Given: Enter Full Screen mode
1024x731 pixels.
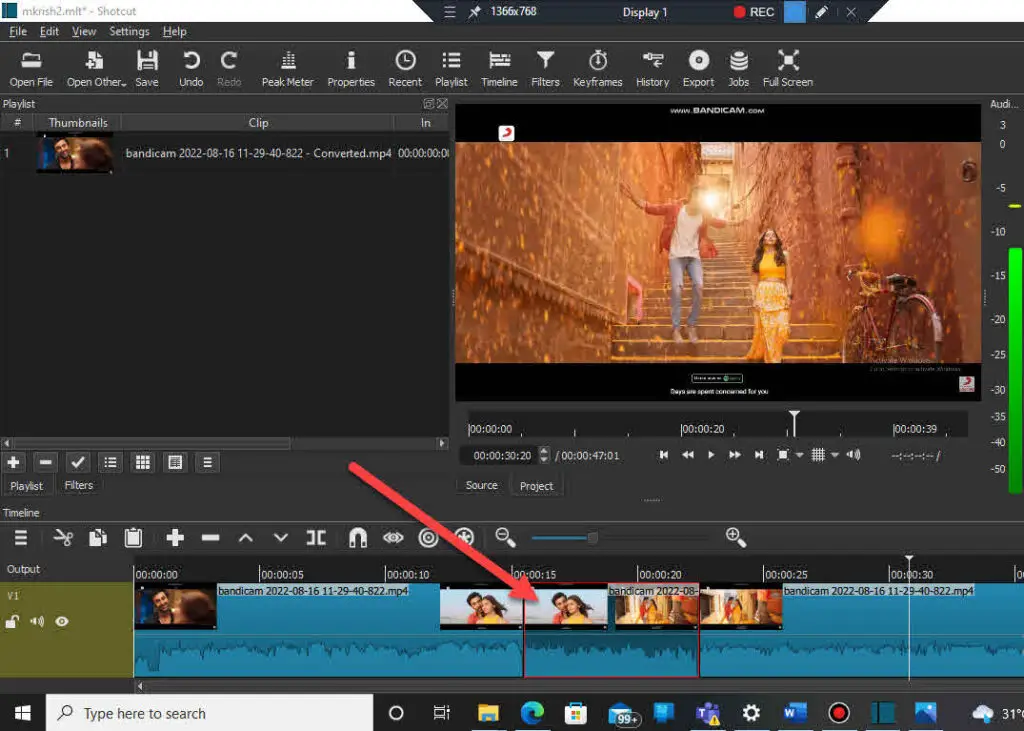Looking at the screenshot, I should tap(788, 69).
